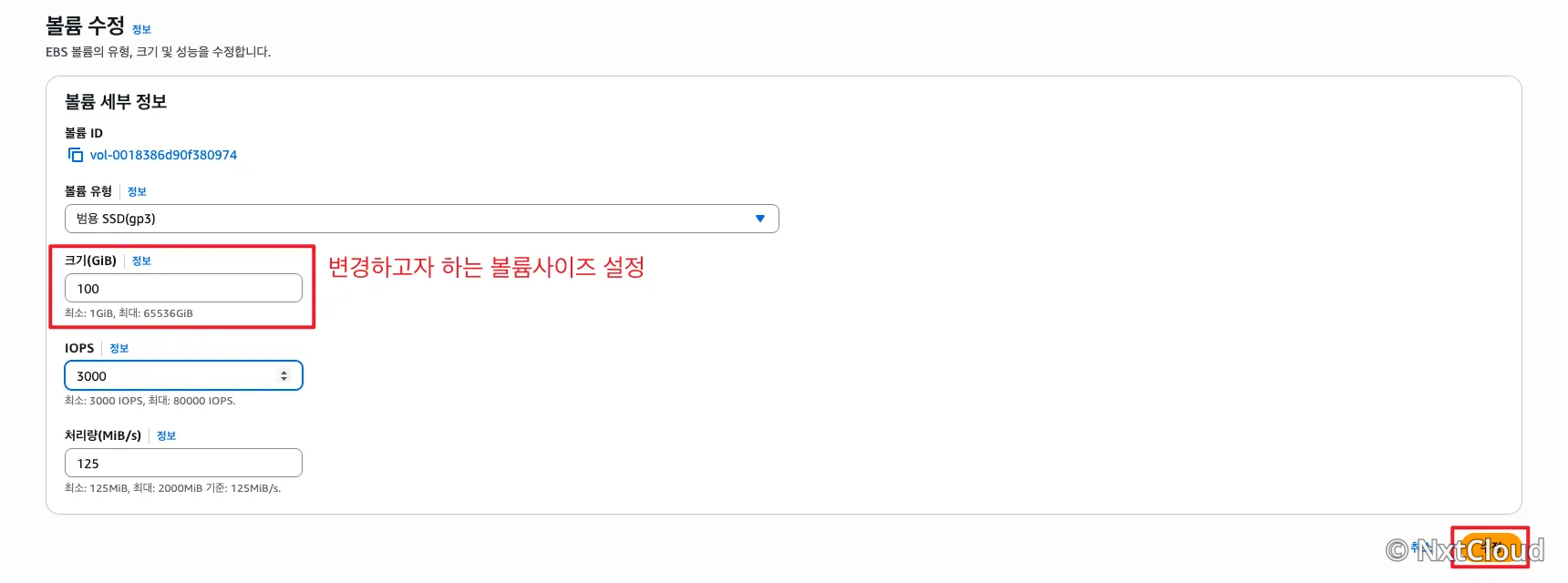Click the 볼륨 세부 정보 section heading
This screenshot has height=583, width=1568.
116,101
